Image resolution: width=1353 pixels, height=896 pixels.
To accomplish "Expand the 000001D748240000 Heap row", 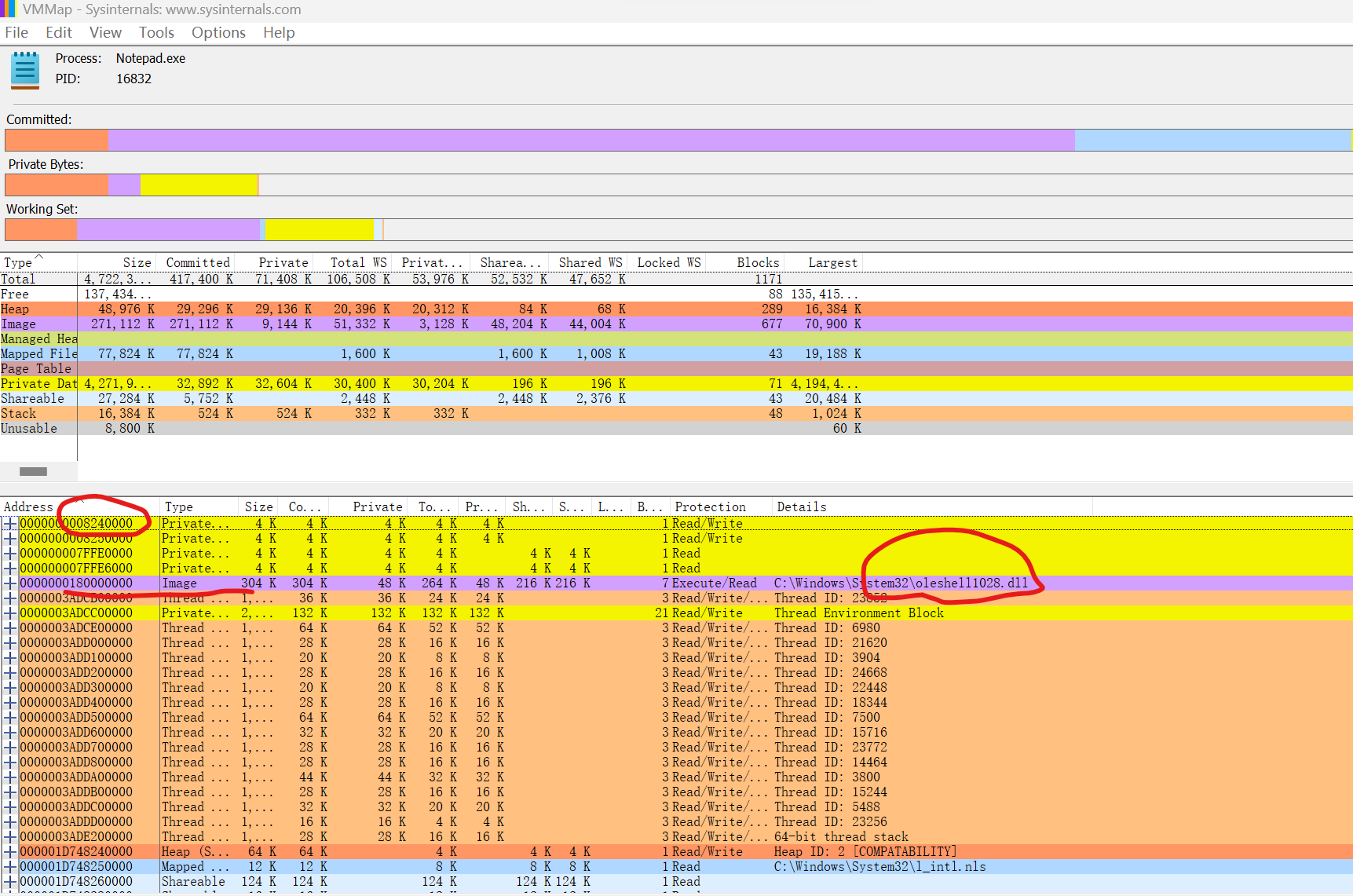I will pyautogui.click(x=9, y=852).
